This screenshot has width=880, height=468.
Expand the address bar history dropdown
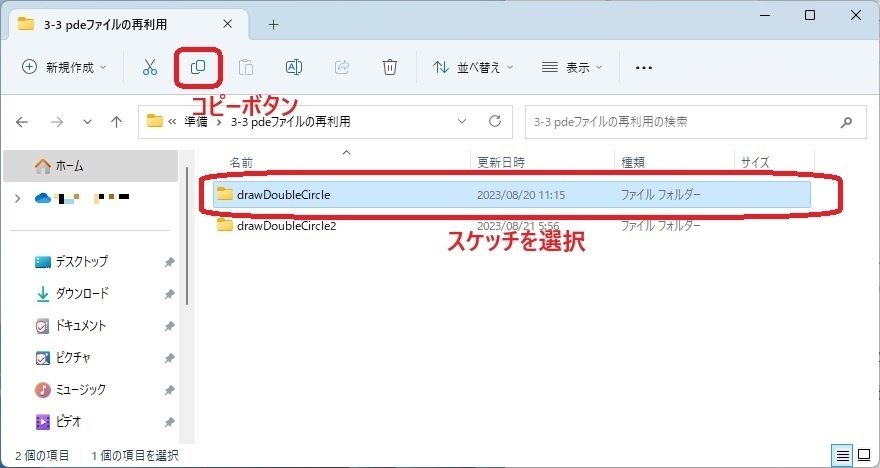click(462, 121)
